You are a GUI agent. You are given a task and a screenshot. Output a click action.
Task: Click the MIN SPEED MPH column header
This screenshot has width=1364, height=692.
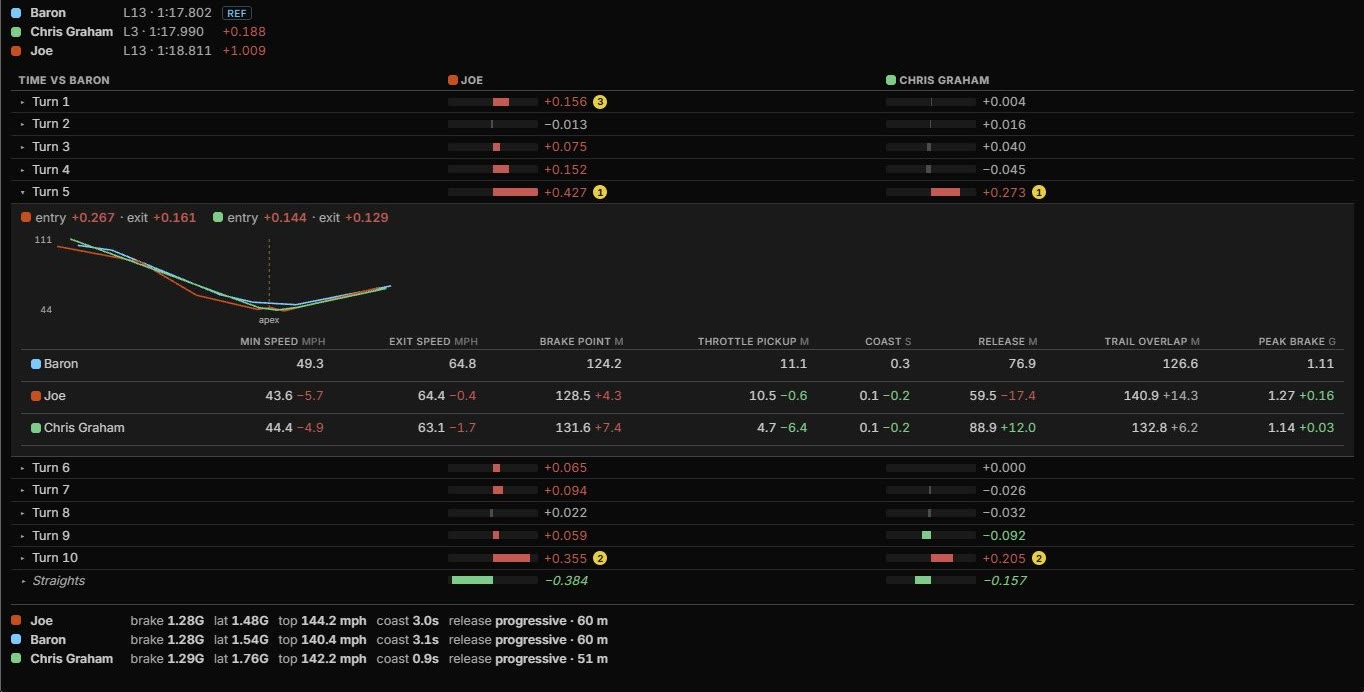283,342
